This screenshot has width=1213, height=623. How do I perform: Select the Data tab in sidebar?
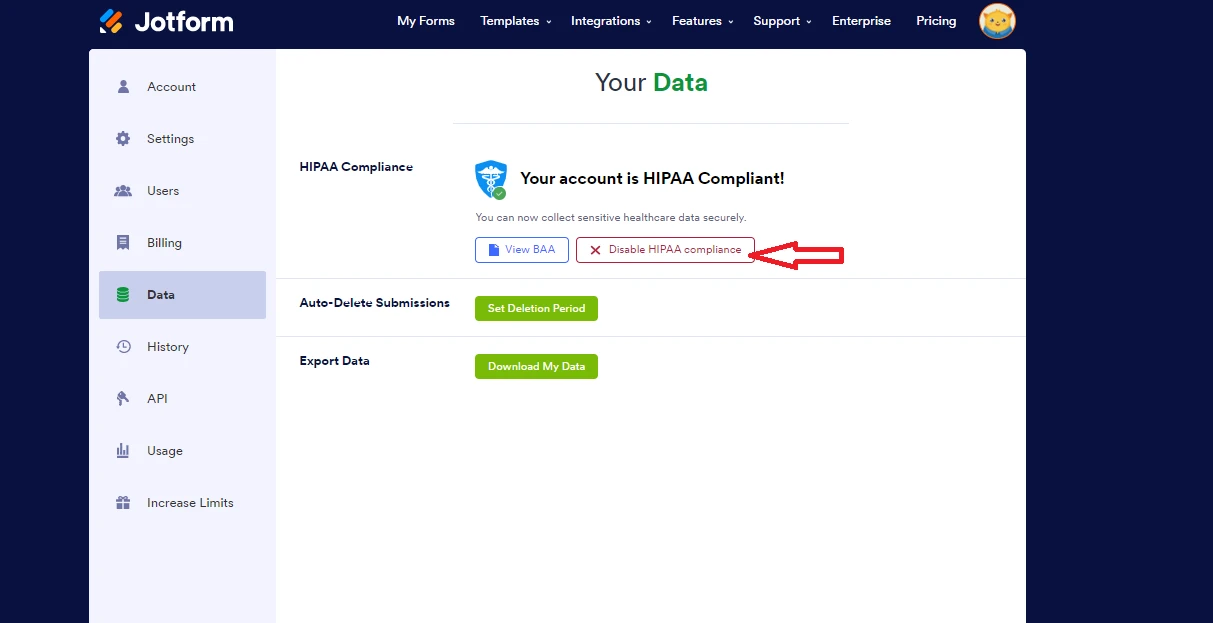coord(182,295)
